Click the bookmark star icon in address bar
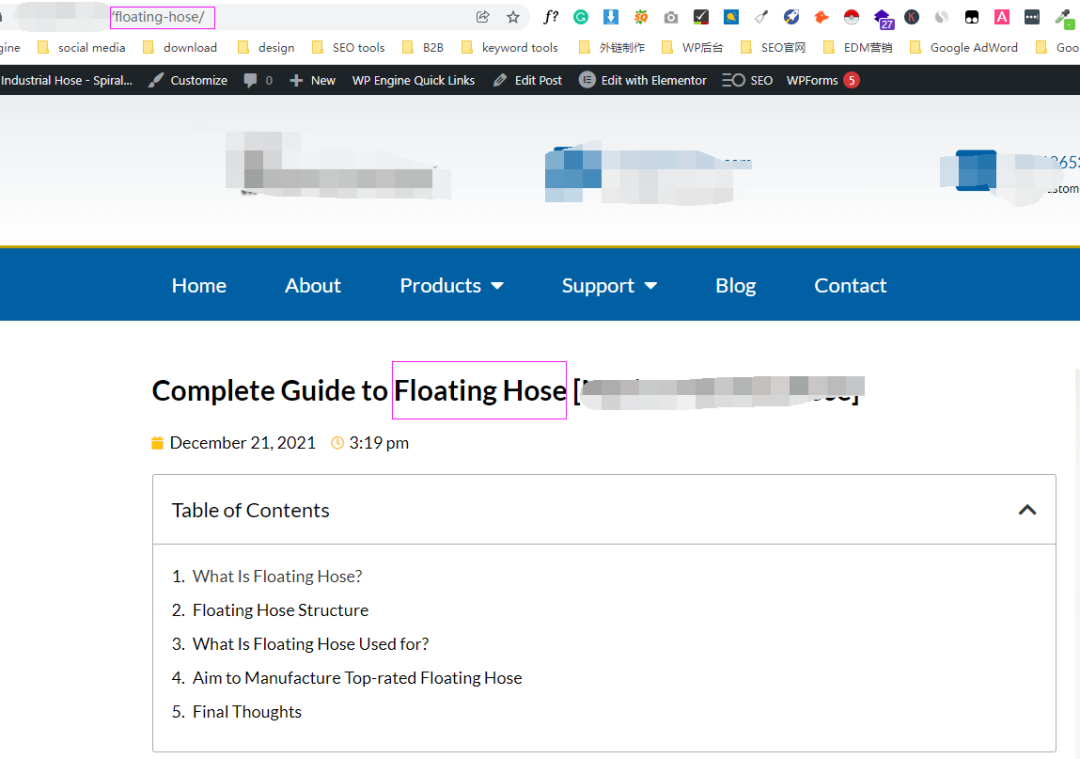Viewport: 1080px width, 759px height. coord(513,17)
